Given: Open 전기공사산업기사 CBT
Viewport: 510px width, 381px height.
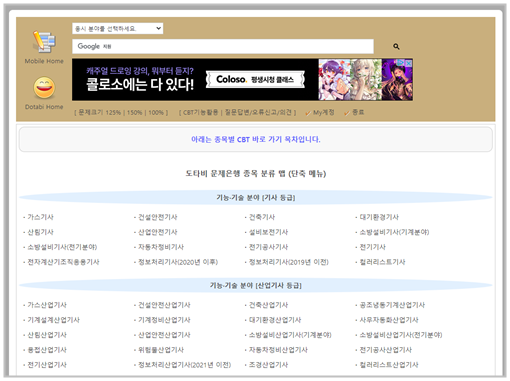Looking at the screenshot, I should [386, 350].
